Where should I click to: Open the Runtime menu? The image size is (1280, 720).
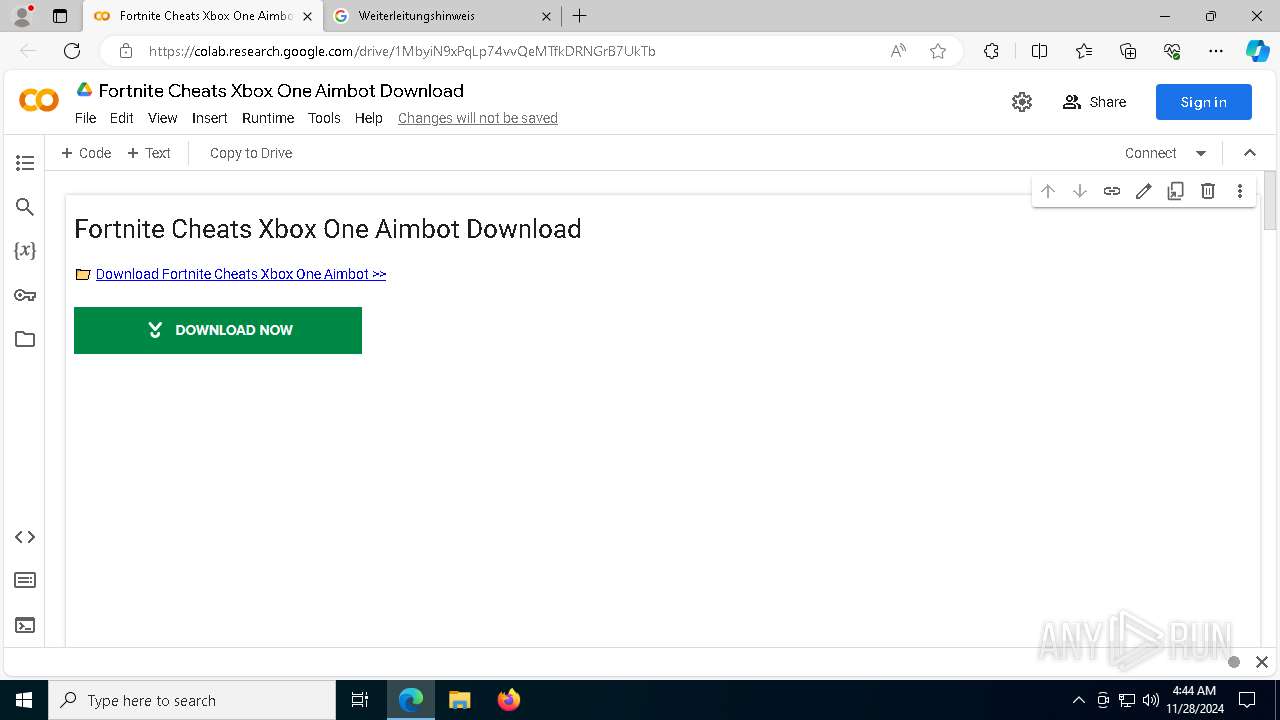tap(268, 118)
